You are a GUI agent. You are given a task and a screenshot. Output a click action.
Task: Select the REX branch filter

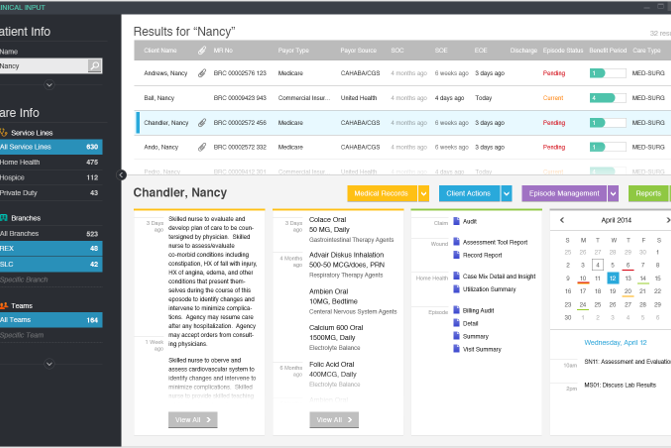52,249
